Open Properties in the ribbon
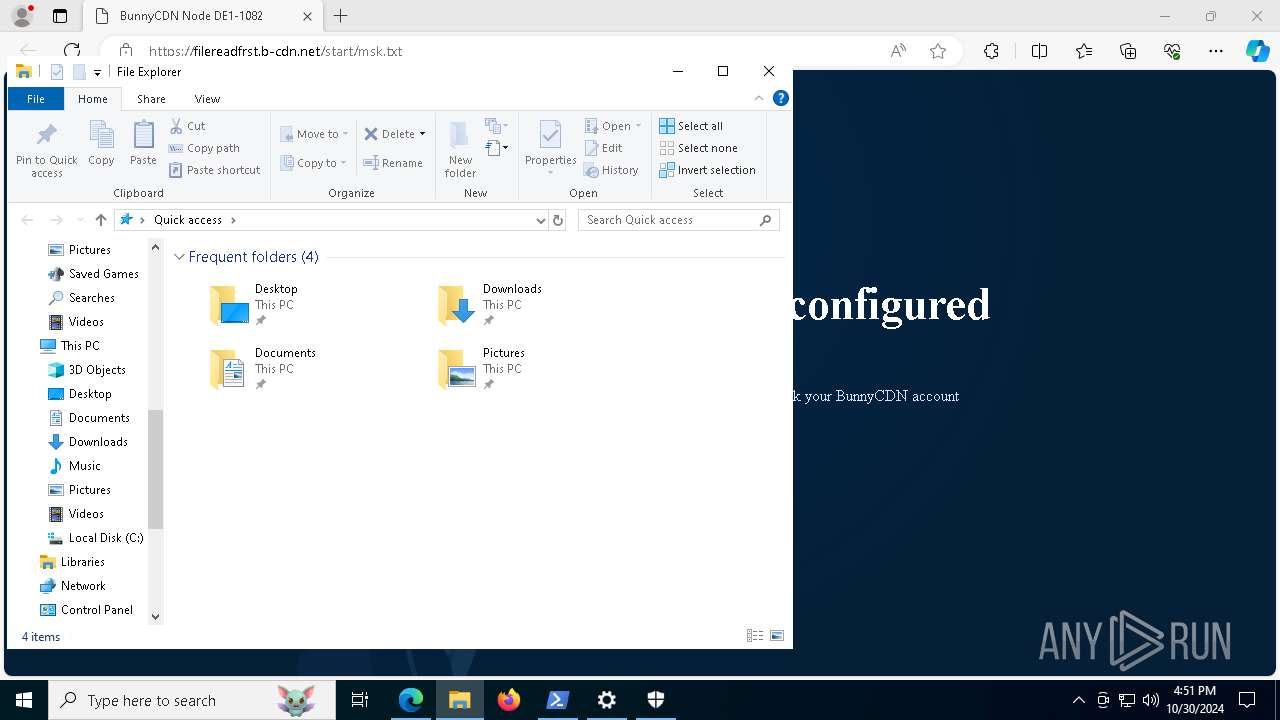The height and width of the screenshot is (720, 1280). tap(550, 146)
